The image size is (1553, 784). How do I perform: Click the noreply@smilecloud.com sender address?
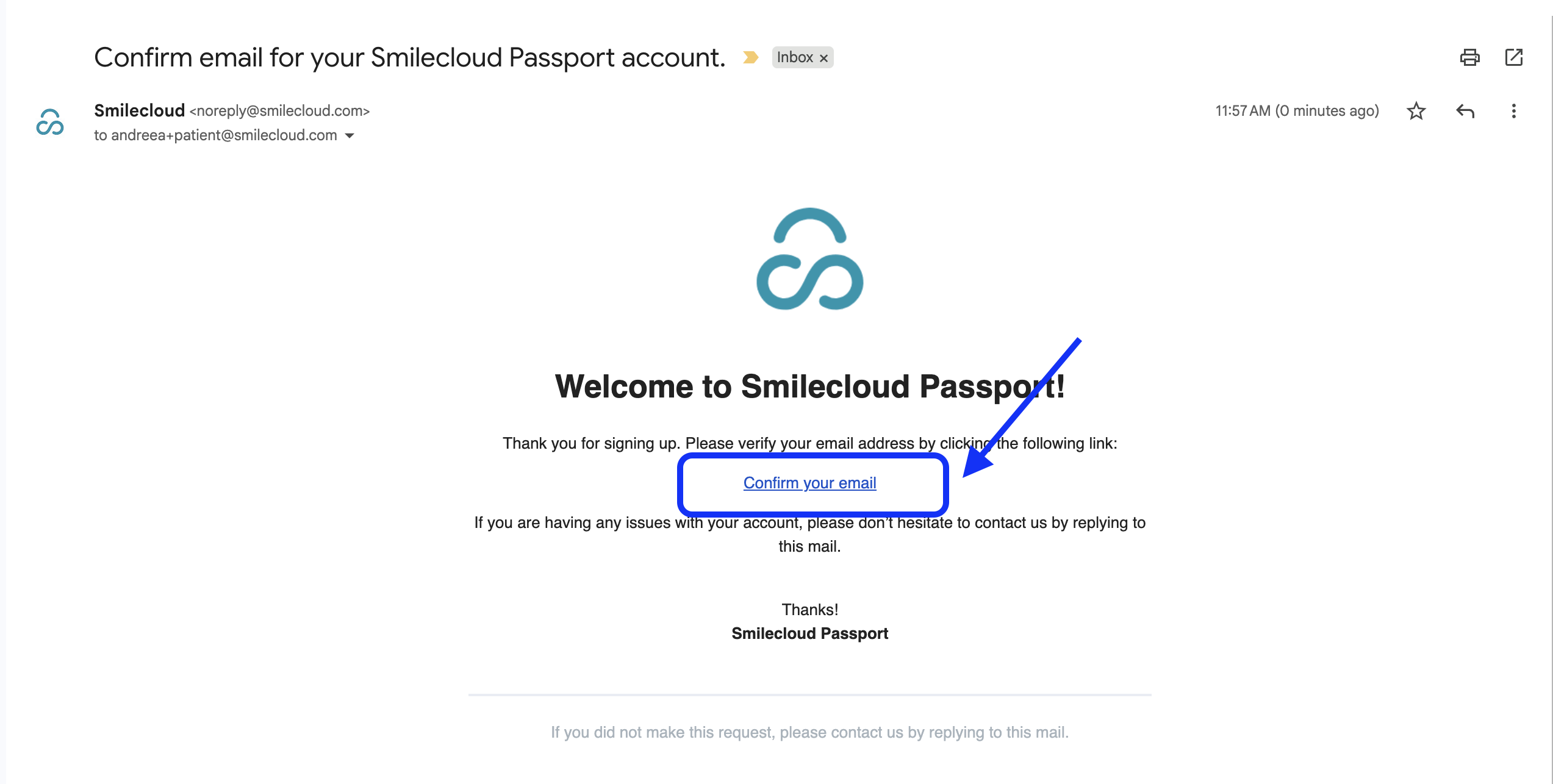pos(279,111)
